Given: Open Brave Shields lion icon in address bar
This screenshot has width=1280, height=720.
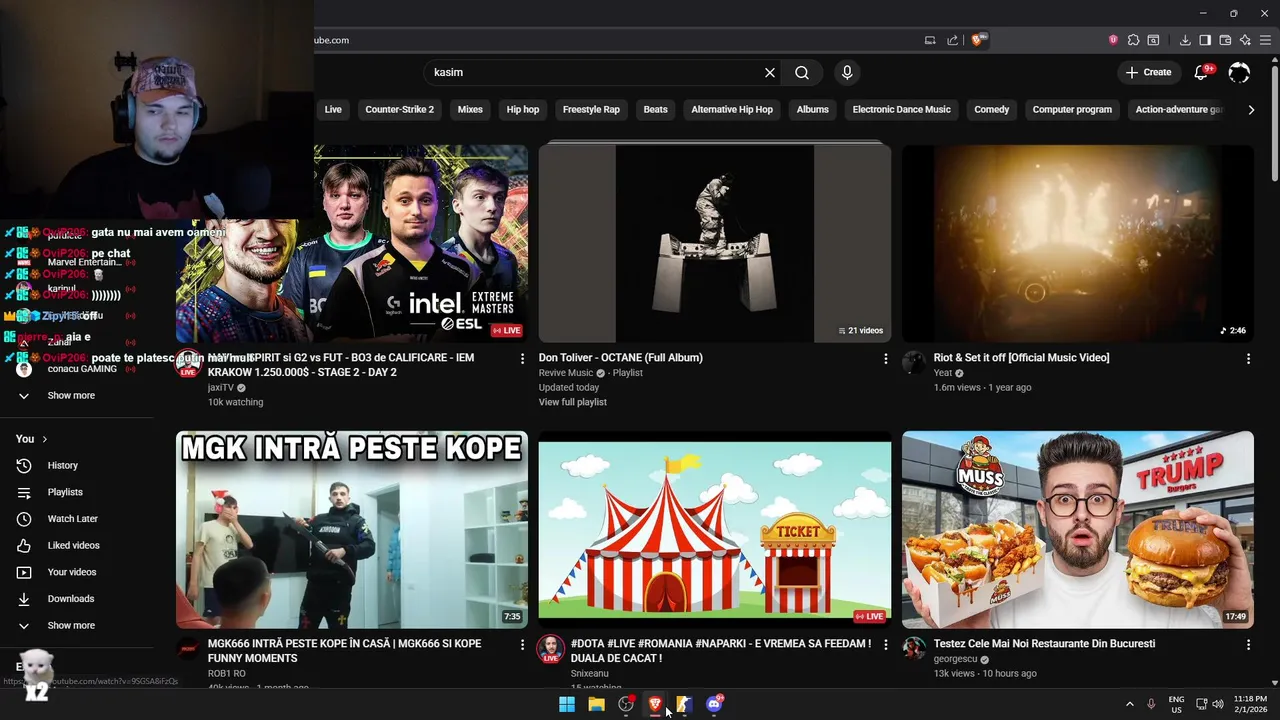Looking at the screenshot, I should tap(977, 40).
